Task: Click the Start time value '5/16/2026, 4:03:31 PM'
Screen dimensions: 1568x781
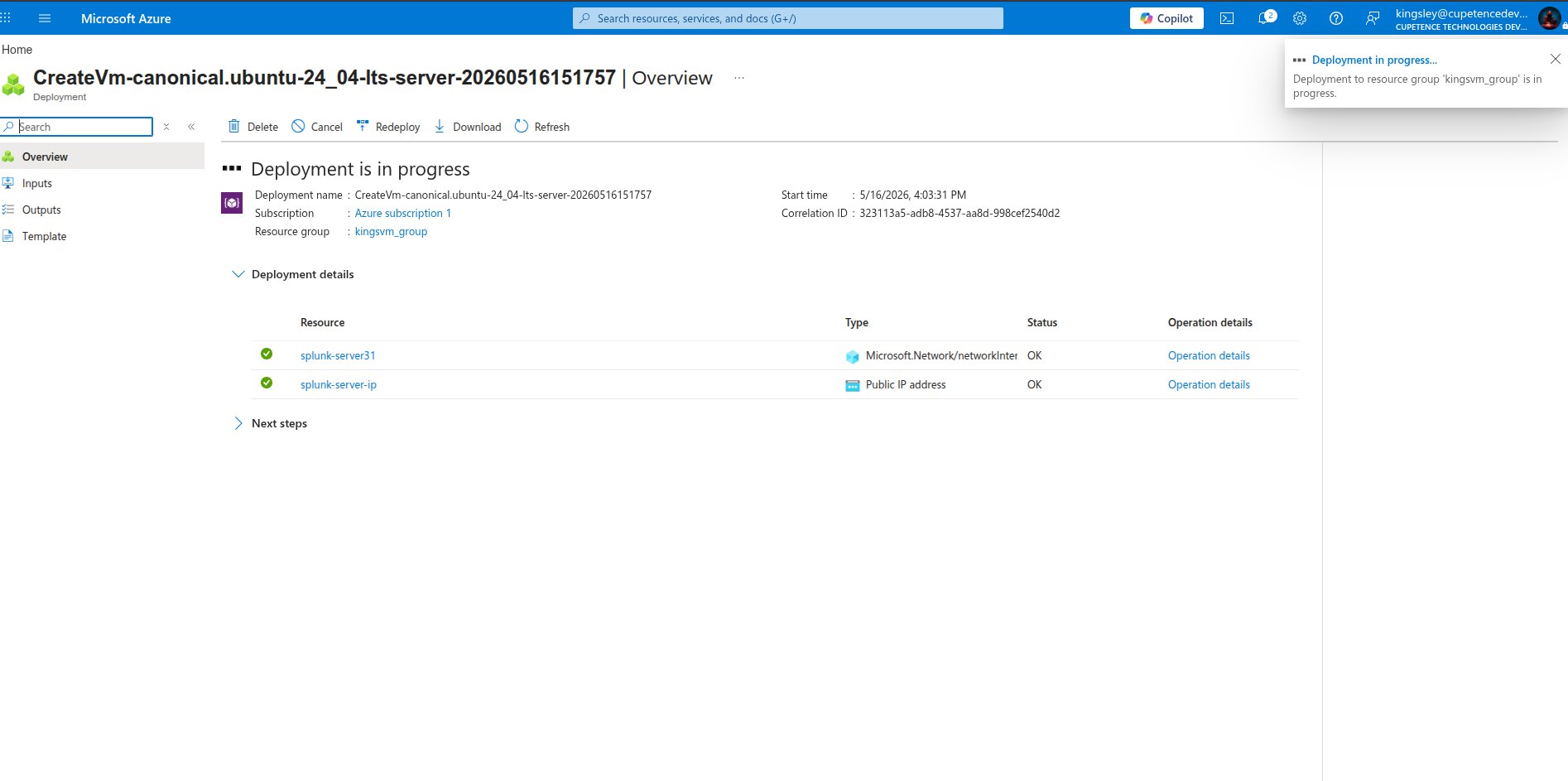Action: click(x=912, y=195)
